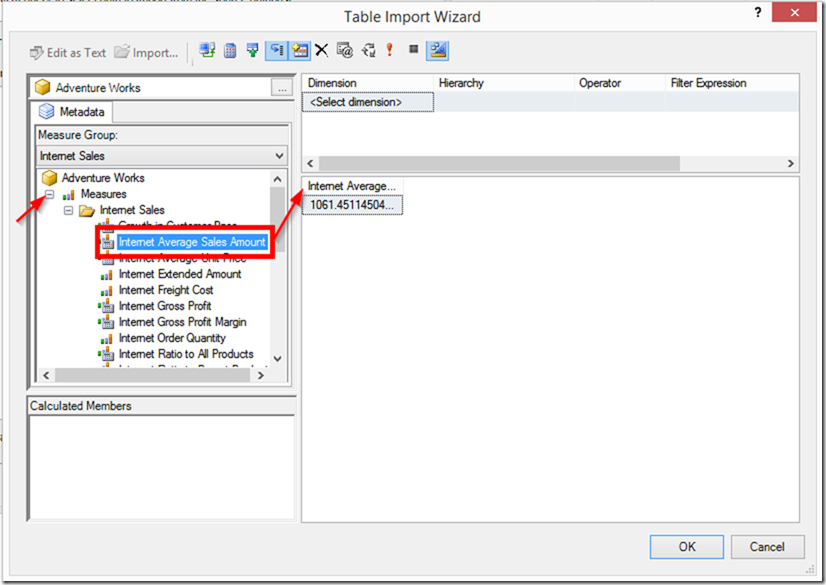Image resolution: width=826 pixels, height=585 pixels.
Task: Click the Operator column header
Action: pos(620,83)
